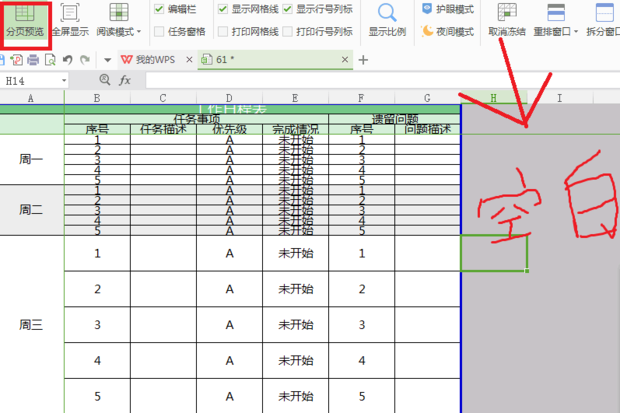Viewport: 620px width, 413px height.
Task: Click the redo arrow icon
Action: [85, 60]
